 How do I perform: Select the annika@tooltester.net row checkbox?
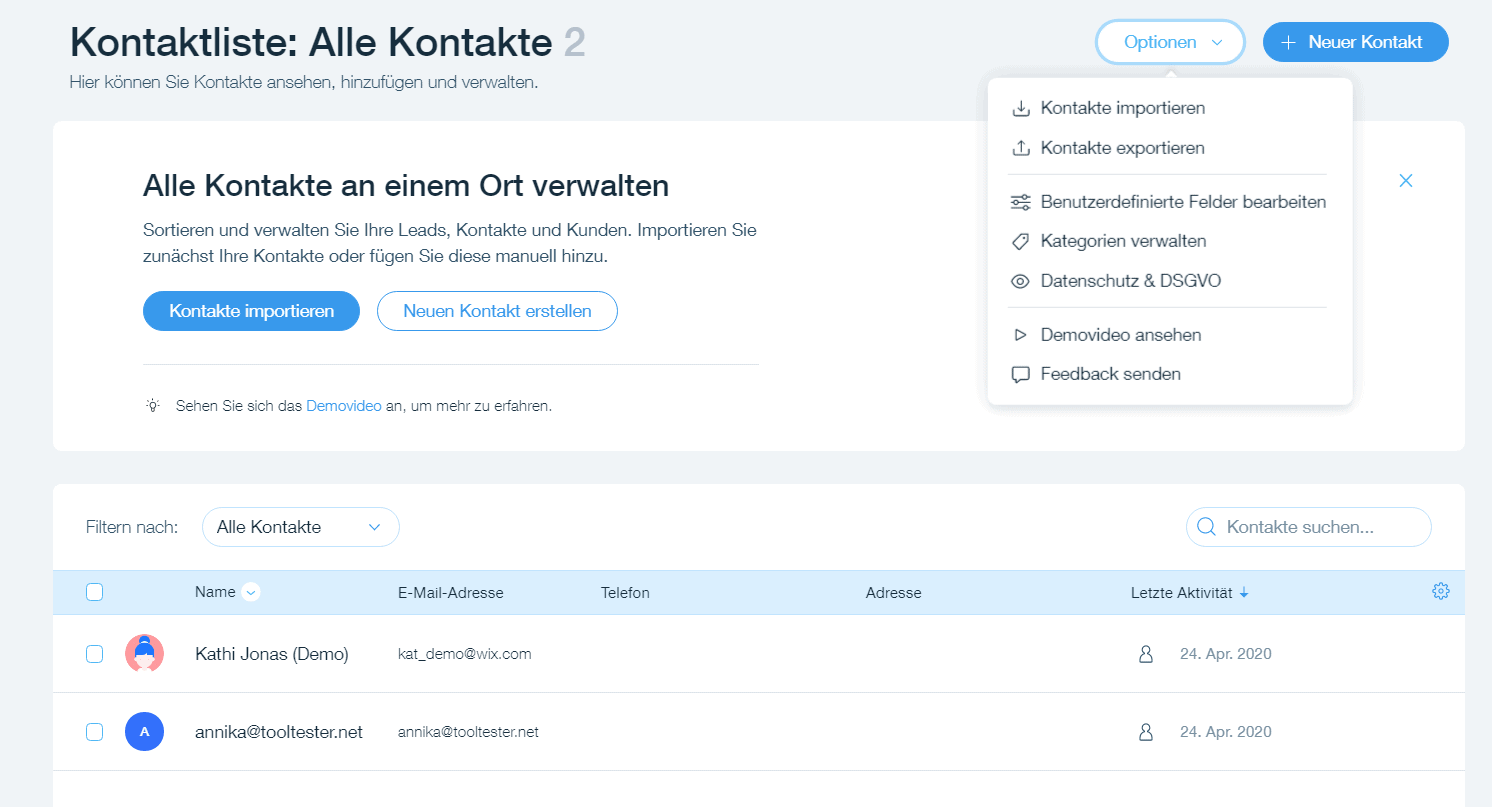point(94,732)
